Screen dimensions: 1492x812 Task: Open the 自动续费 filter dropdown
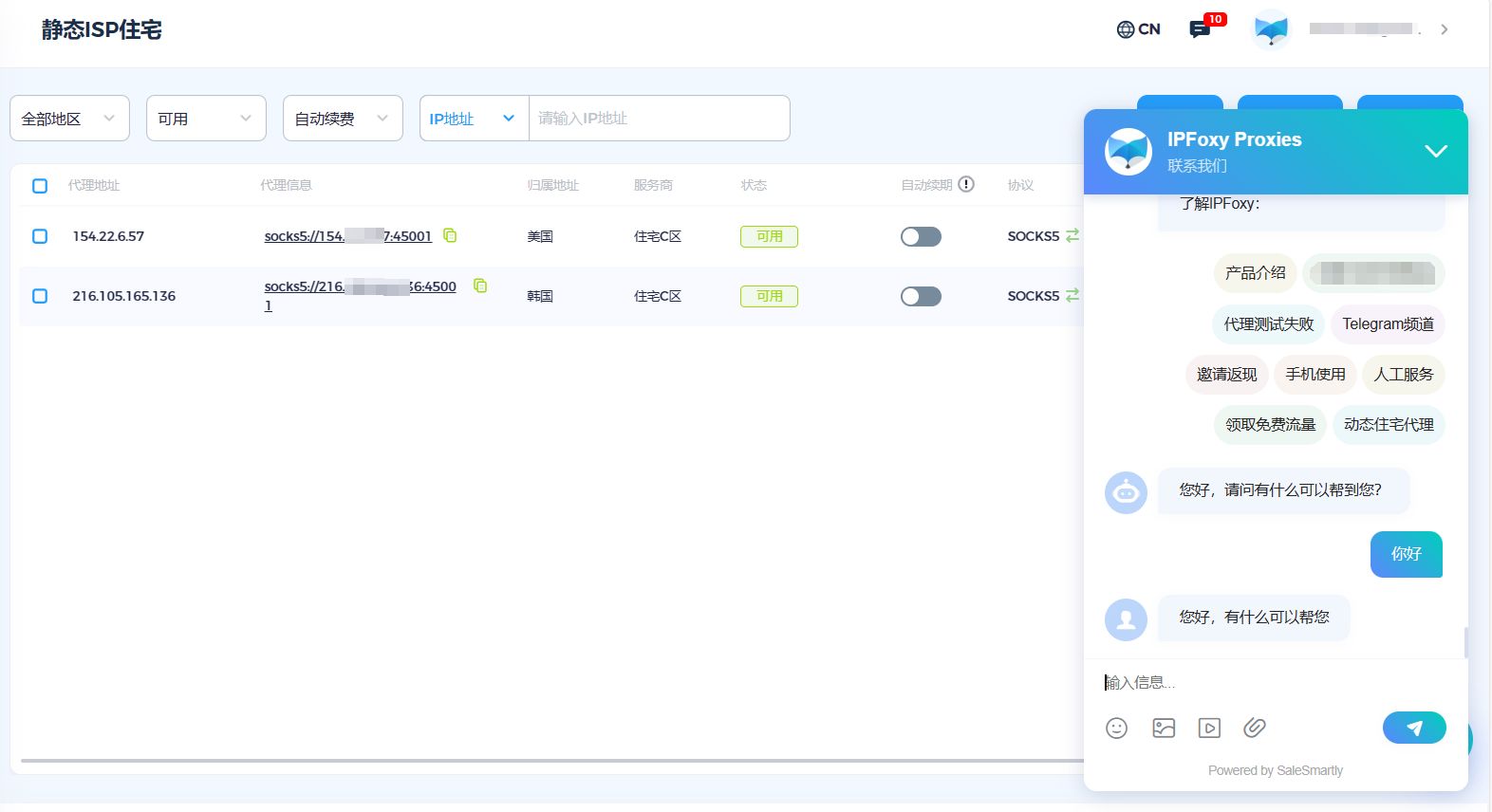click(343, 119)
